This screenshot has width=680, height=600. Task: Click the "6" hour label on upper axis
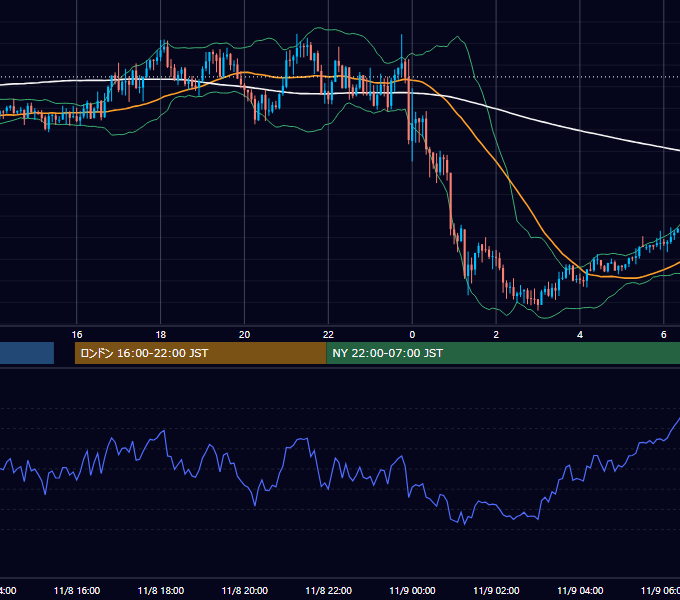pos(664,335)
